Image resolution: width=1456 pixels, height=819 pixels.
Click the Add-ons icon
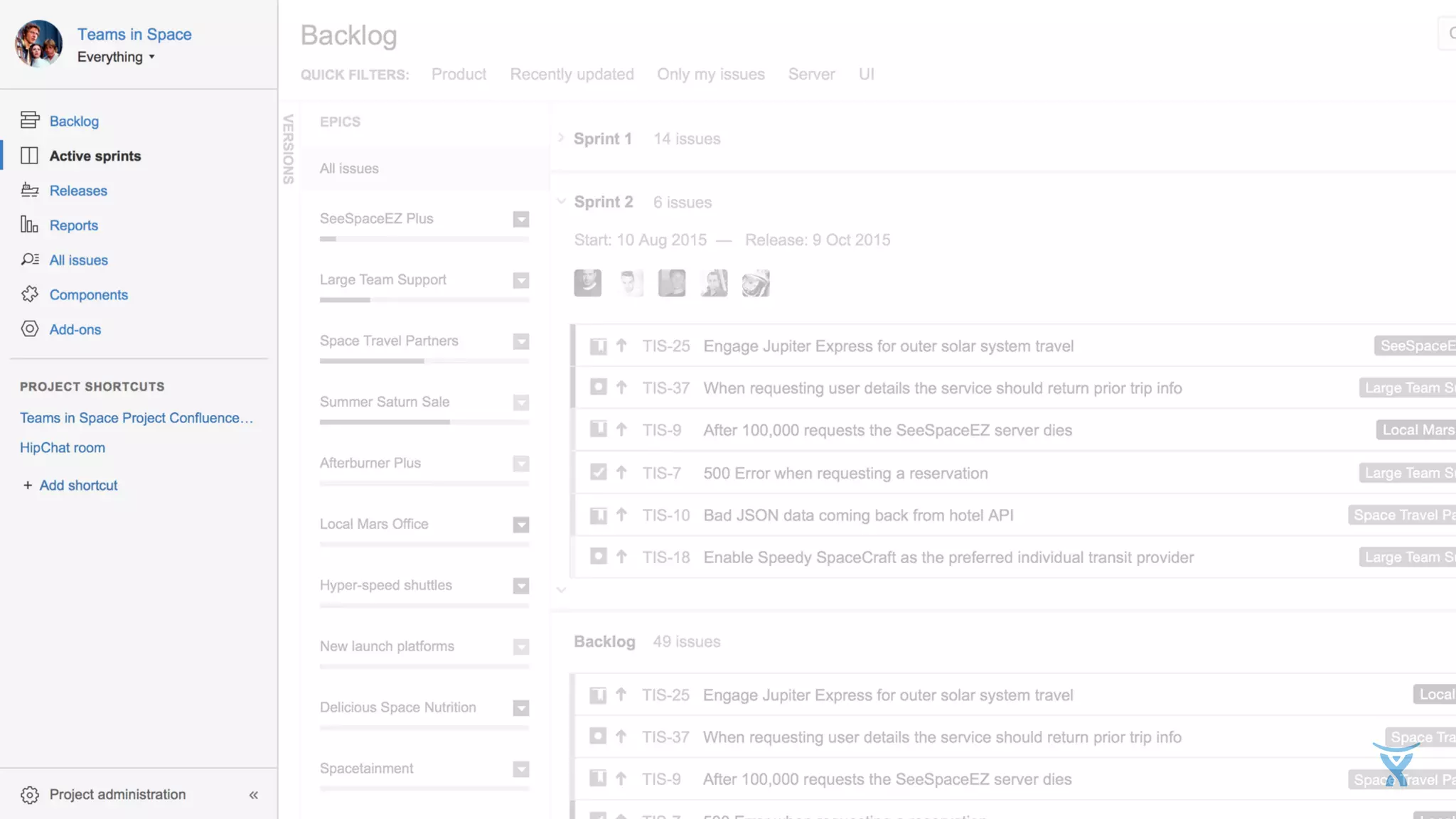(x=29, y=329)
